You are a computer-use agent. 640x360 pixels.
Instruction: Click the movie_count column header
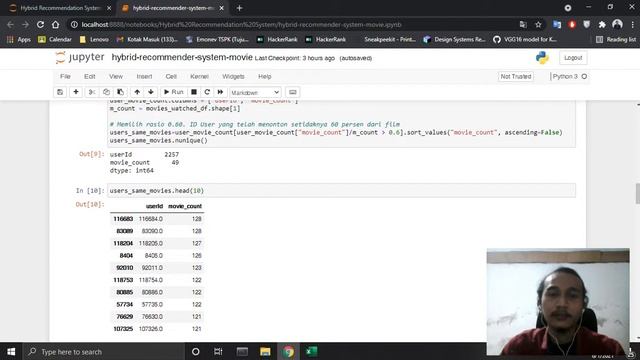(185, 207)
